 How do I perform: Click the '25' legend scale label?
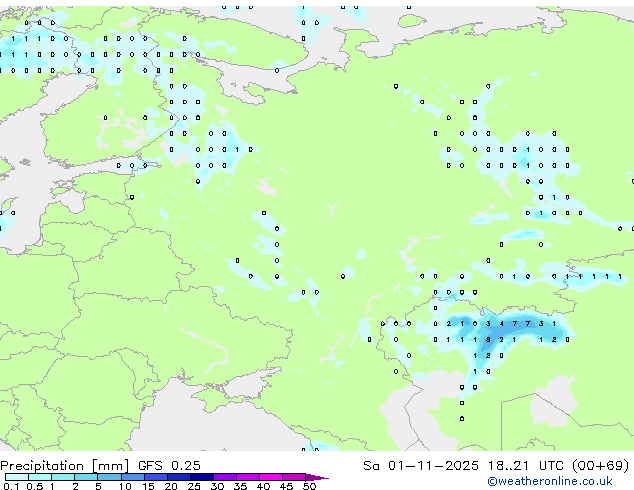click(x=194, y=486)
